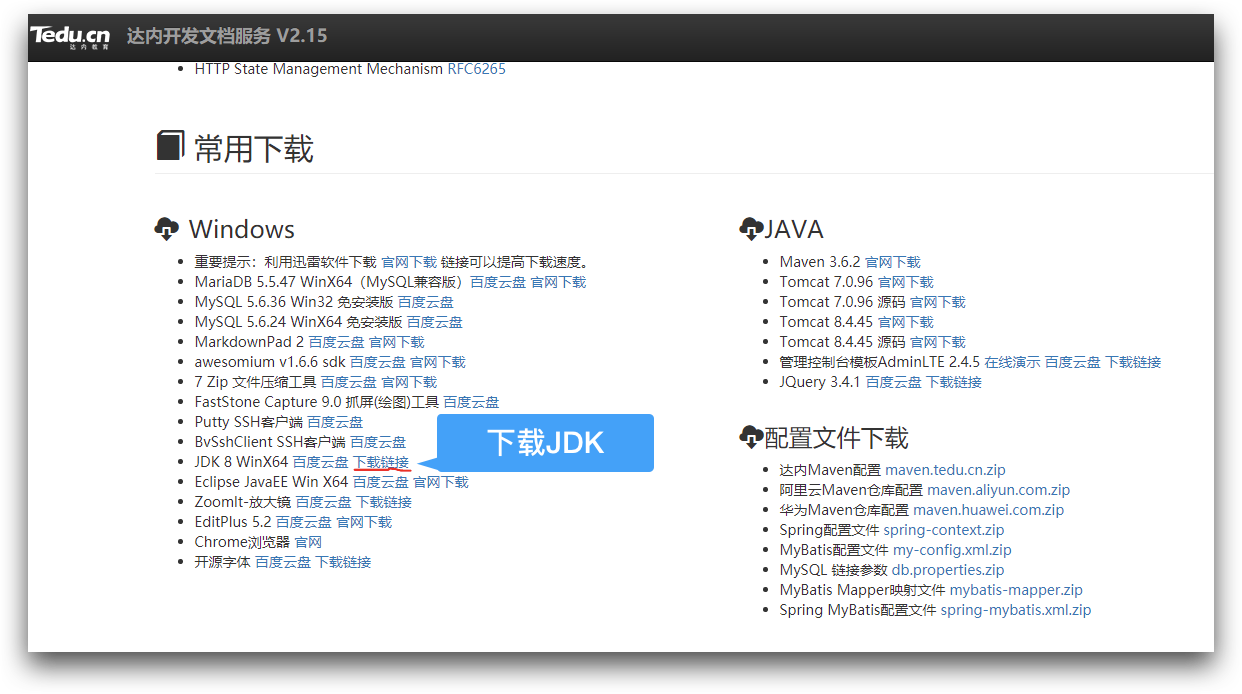Image resolution: width=1242 pixels, height=694 pixels.
Task: Click the book icon beside 常用下载
Action: [170, 146]
